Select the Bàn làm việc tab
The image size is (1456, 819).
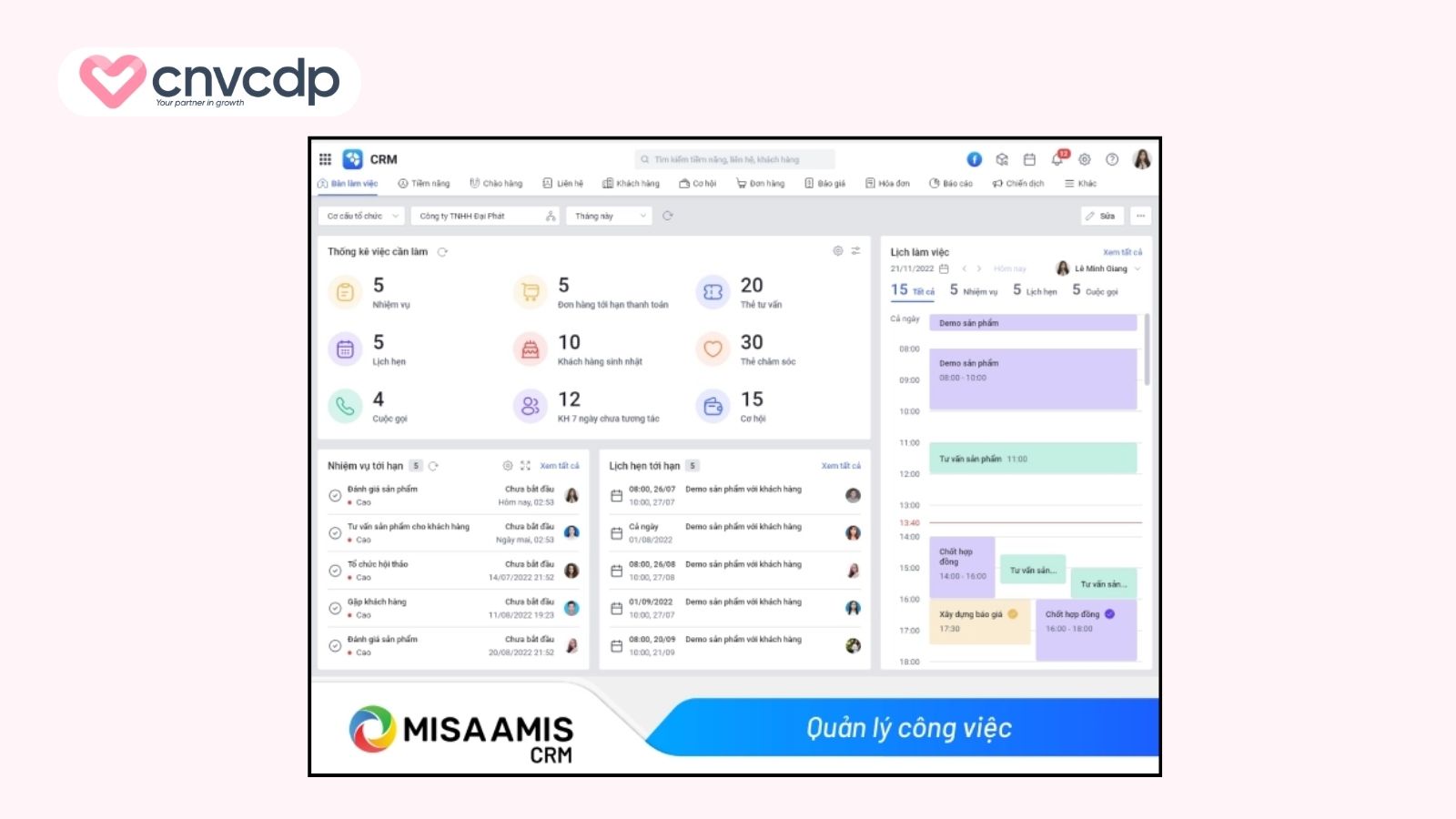348,183
